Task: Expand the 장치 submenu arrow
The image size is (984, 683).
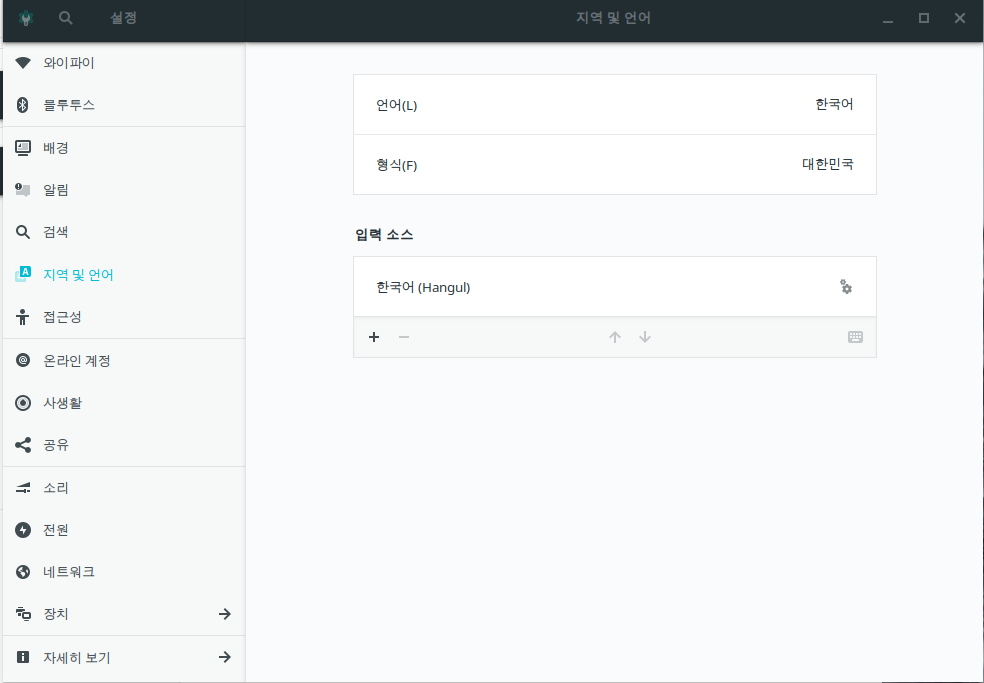Action: (x=225, y=614)
